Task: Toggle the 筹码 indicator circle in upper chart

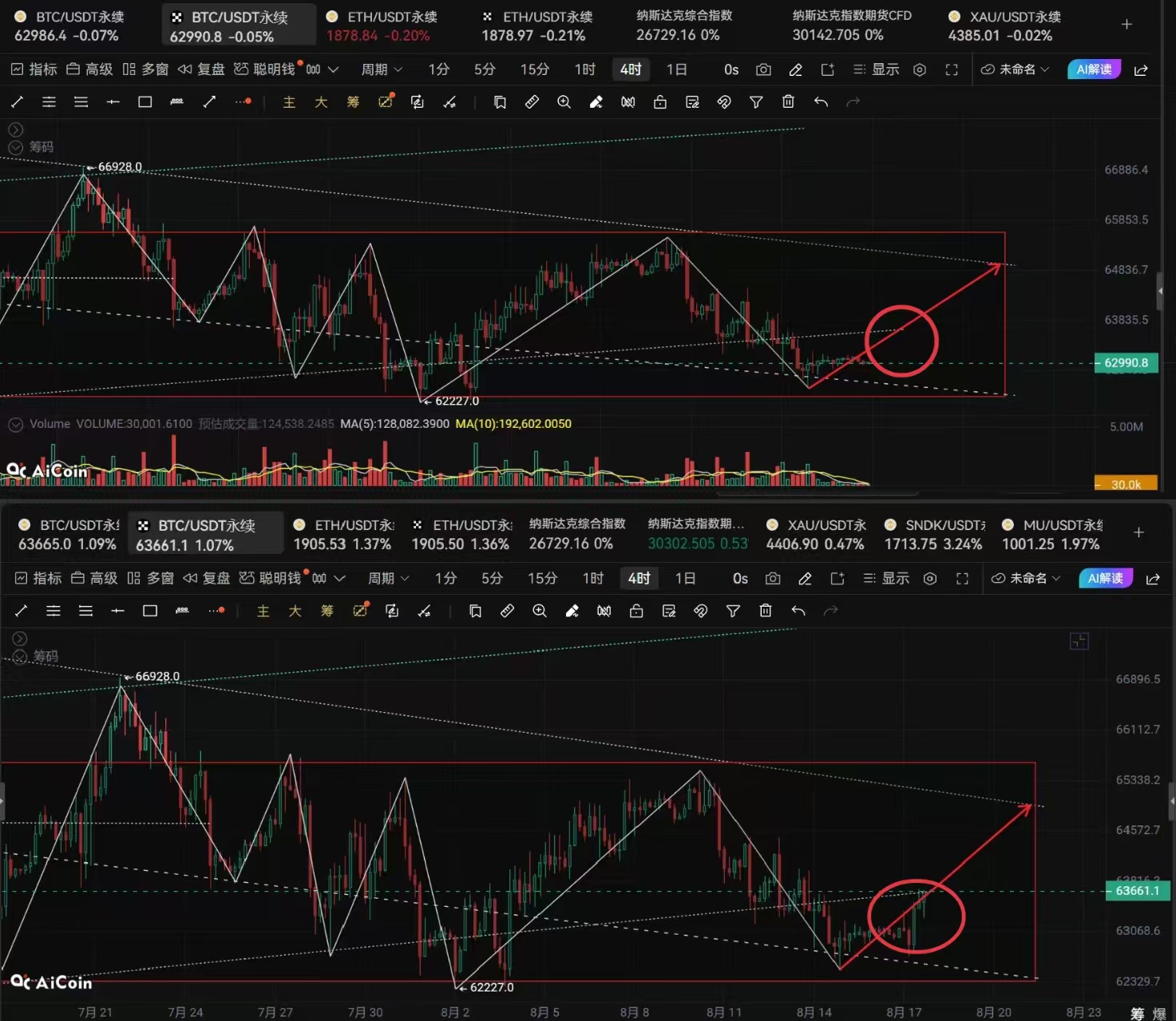Action: (x=15, y=147)
